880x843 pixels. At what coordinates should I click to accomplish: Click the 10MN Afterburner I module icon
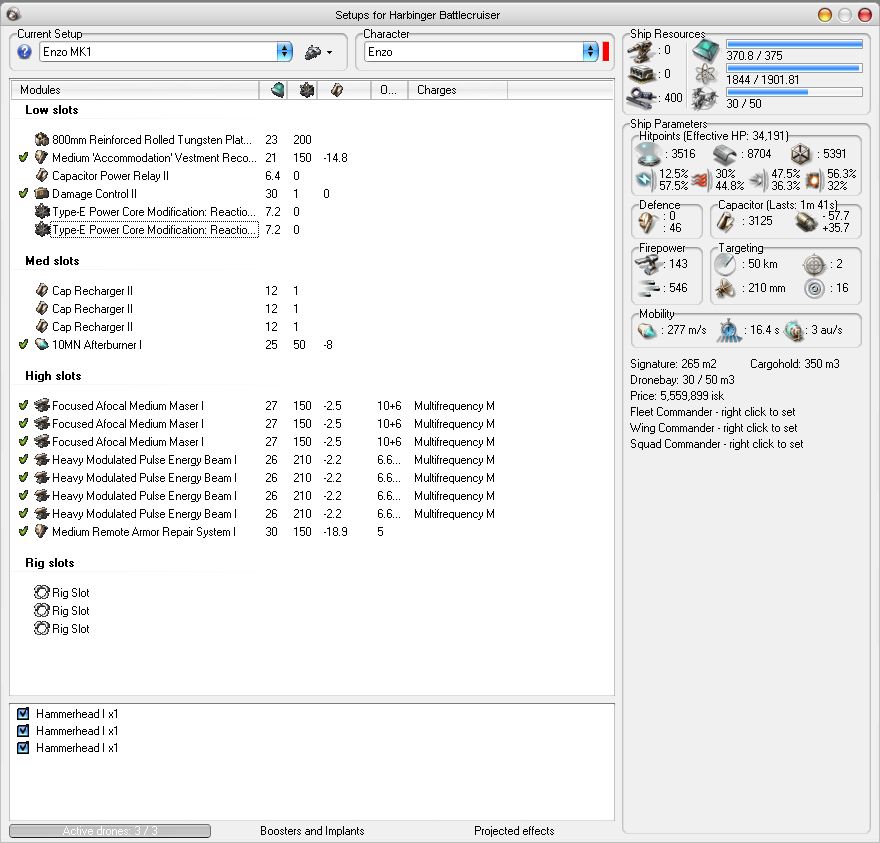click(42, 344)
